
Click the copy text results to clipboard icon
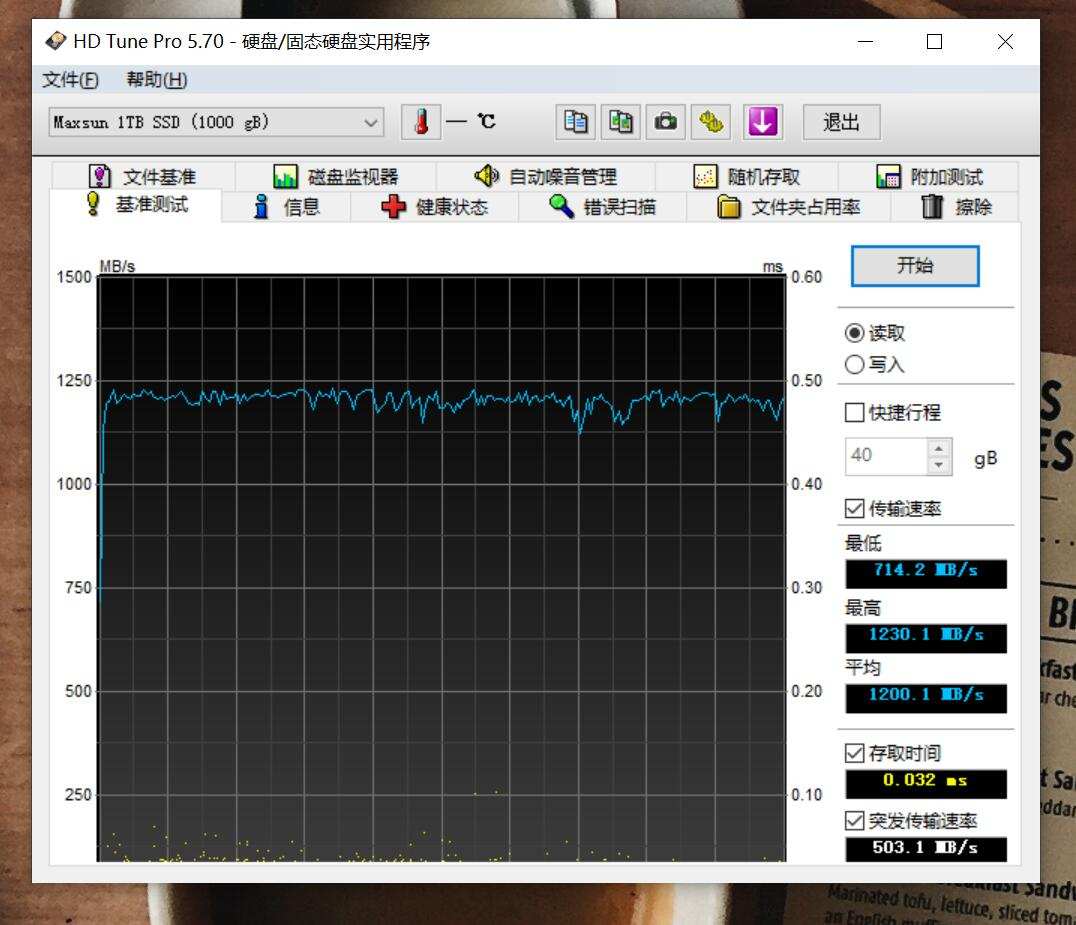575,120
